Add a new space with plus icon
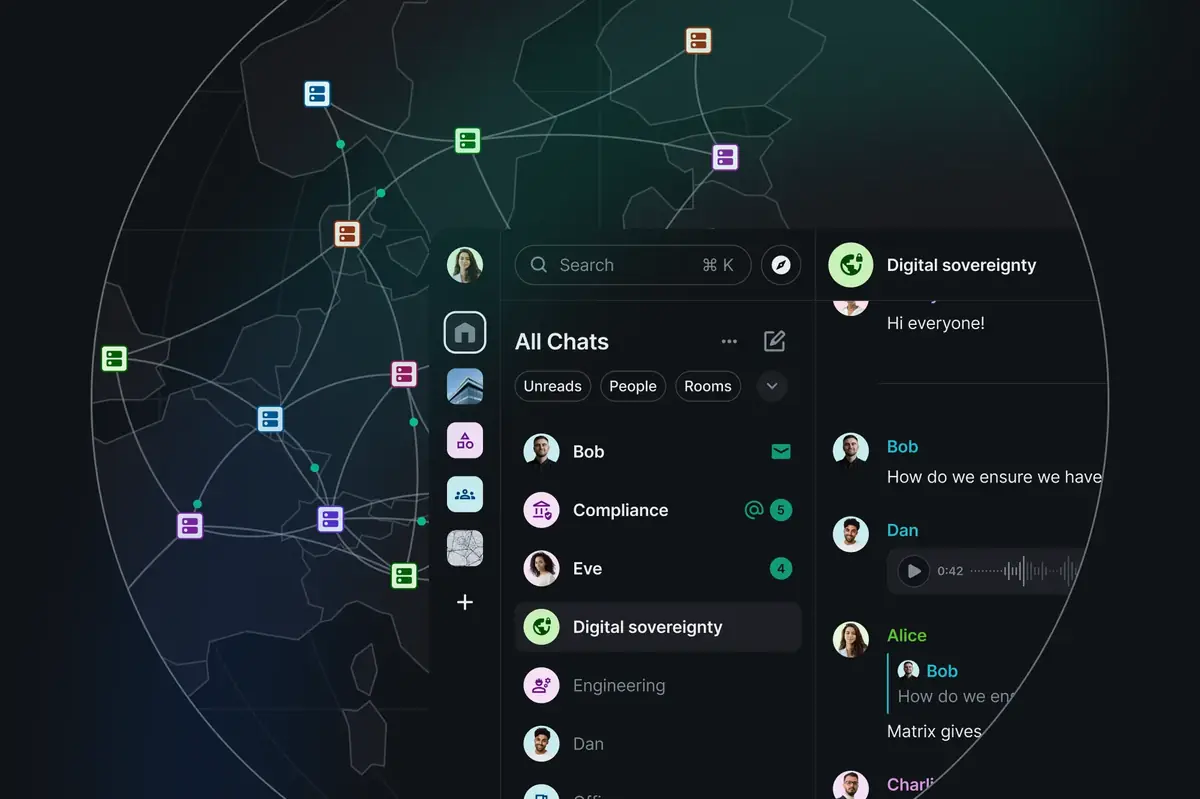The height and width of the screenshot is (799, 1200). [x=465, y=602]
